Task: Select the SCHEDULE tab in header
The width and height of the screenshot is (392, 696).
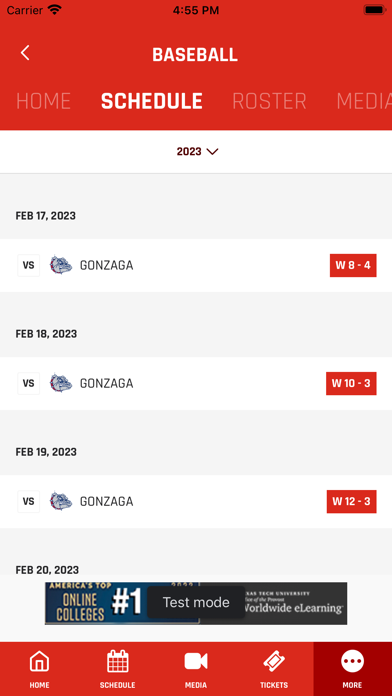Action: (152, 101)
